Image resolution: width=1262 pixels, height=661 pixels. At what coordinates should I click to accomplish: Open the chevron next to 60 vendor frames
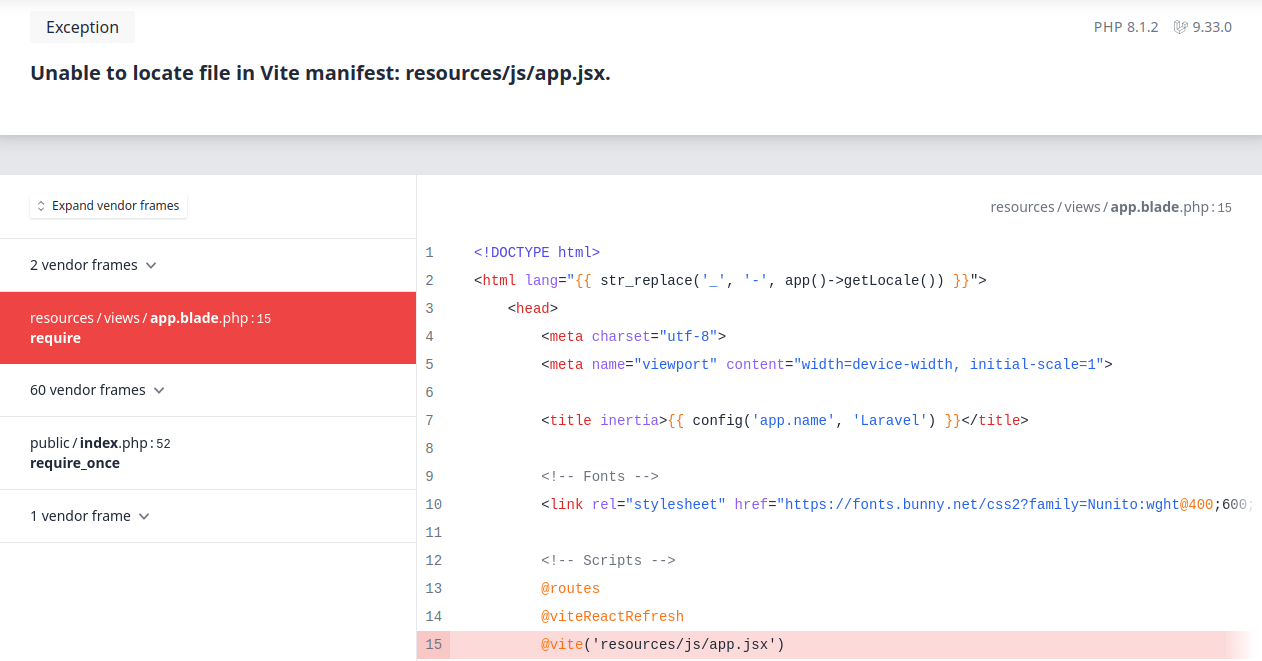click(160, 390)
